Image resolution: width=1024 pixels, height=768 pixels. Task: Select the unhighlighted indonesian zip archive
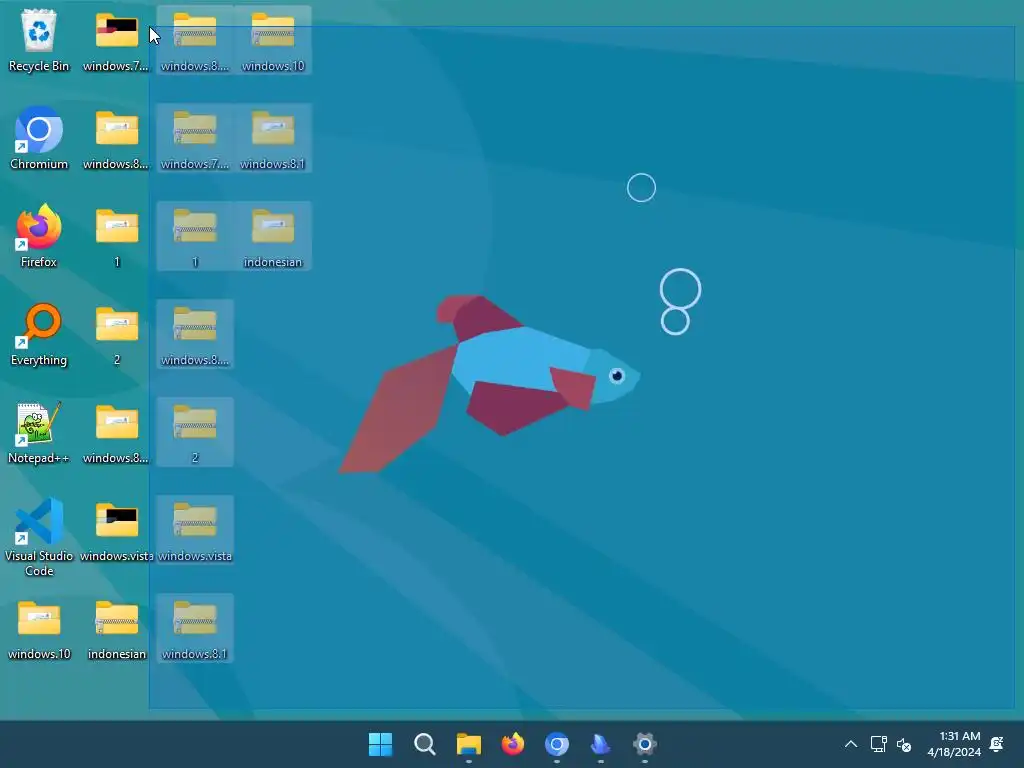[116, 628]
